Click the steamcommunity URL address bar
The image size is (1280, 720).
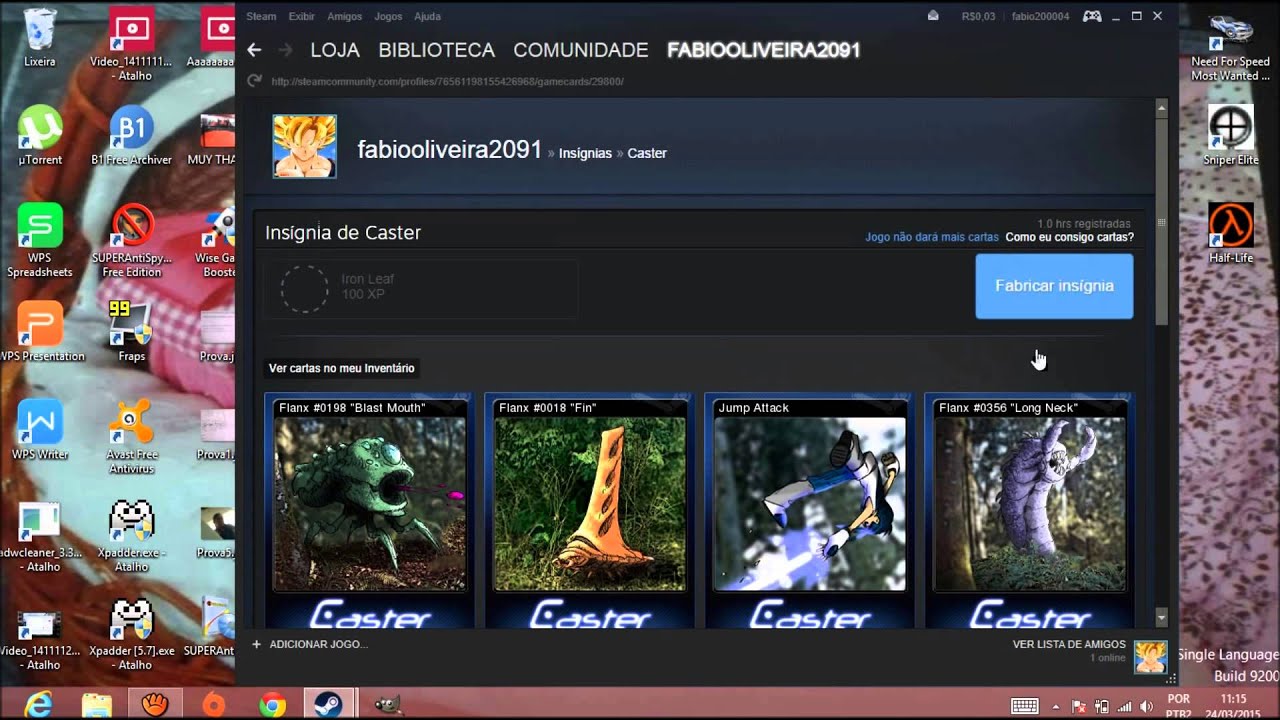coord(447,82)
